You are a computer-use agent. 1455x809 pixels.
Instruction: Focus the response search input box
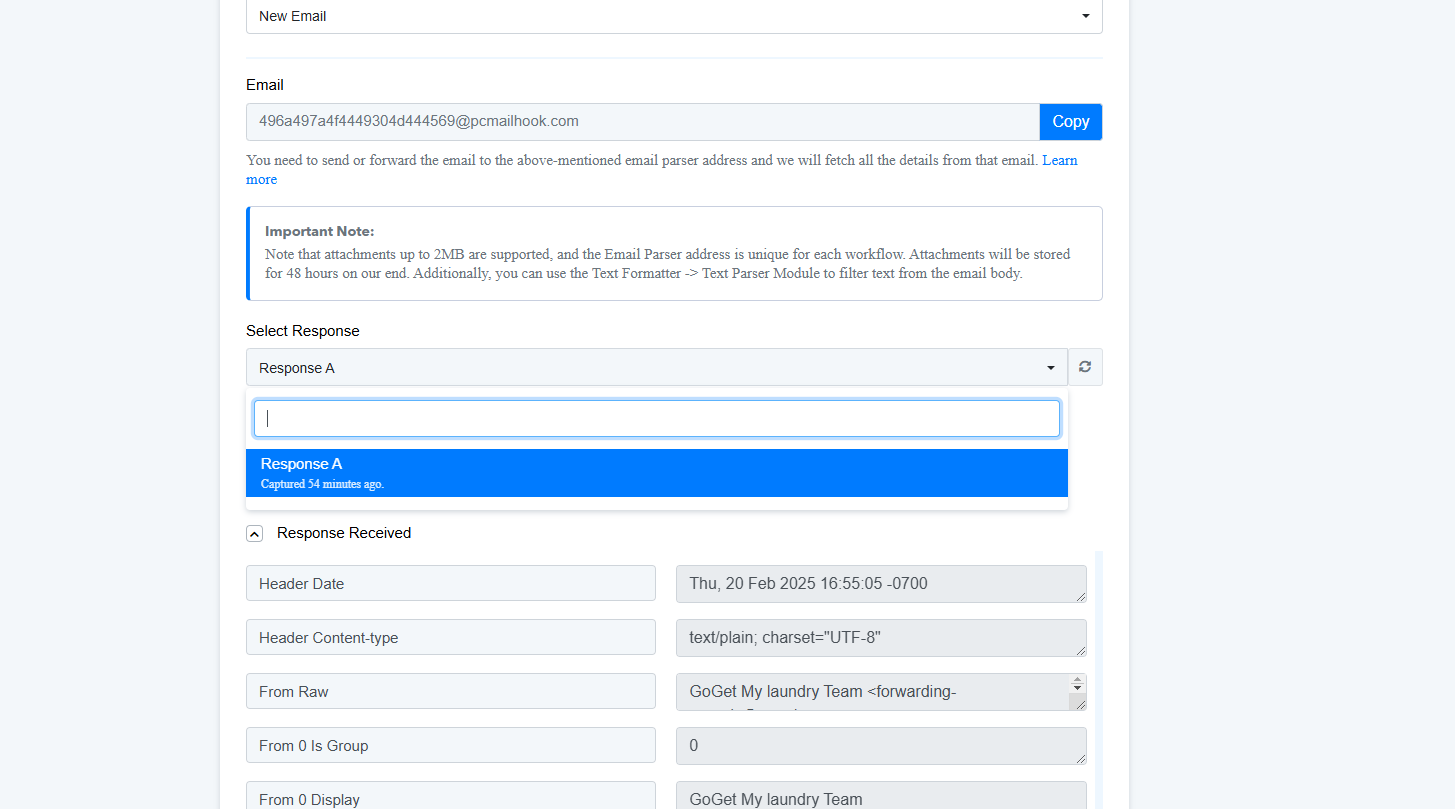point(657,419)
